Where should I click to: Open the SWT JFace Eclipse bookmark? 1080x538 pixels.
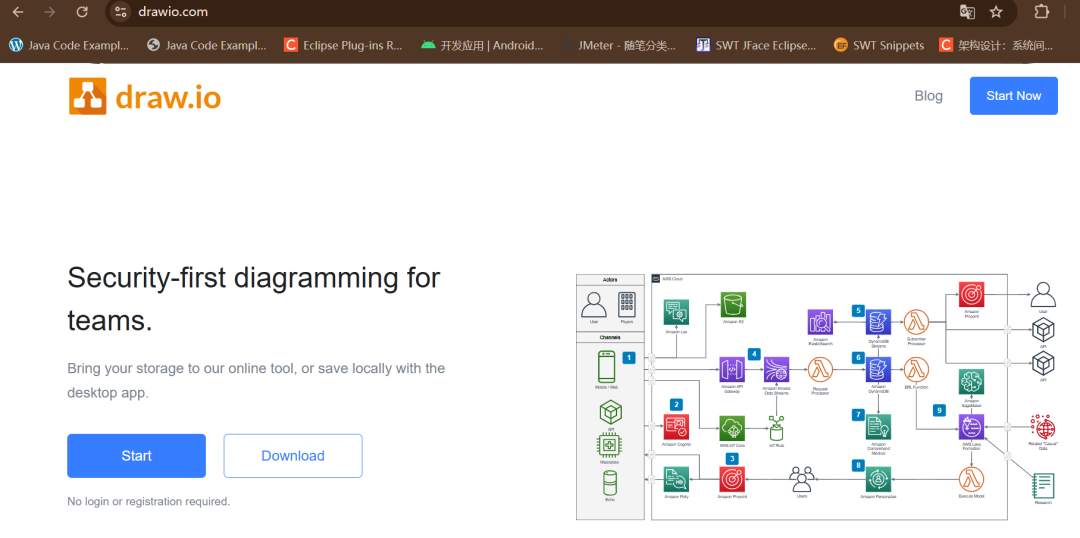click(x=756, y=45)
